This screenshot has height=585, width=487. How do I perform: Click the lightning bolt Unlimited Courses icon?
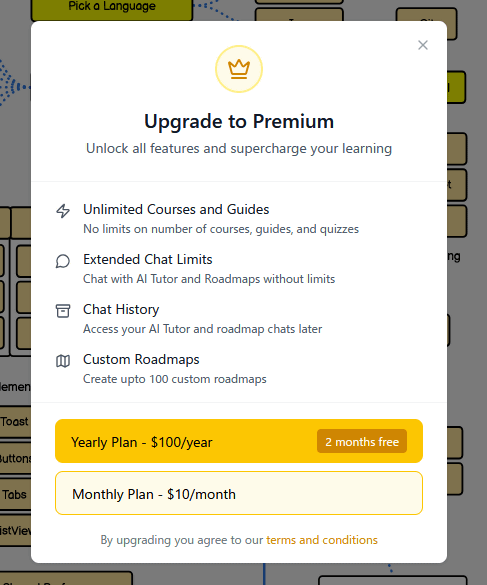pos(63,211)
